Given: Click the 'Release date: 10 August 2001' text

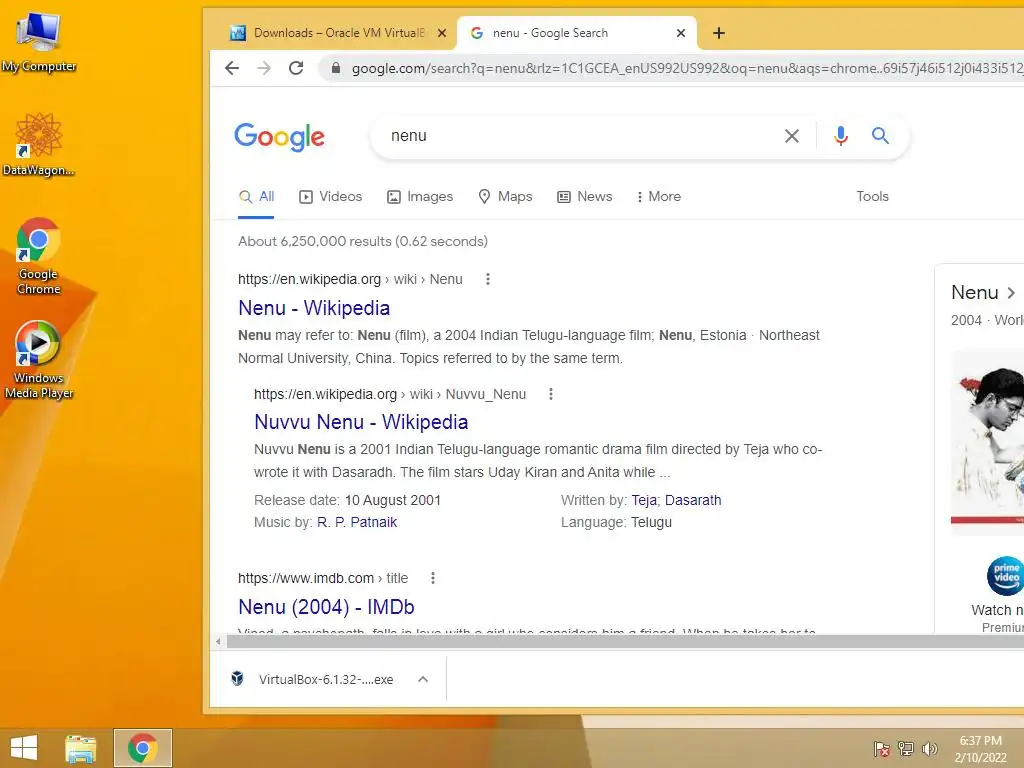Looking at the screenshot, I should pyautogui.click(x=347, y=500).
